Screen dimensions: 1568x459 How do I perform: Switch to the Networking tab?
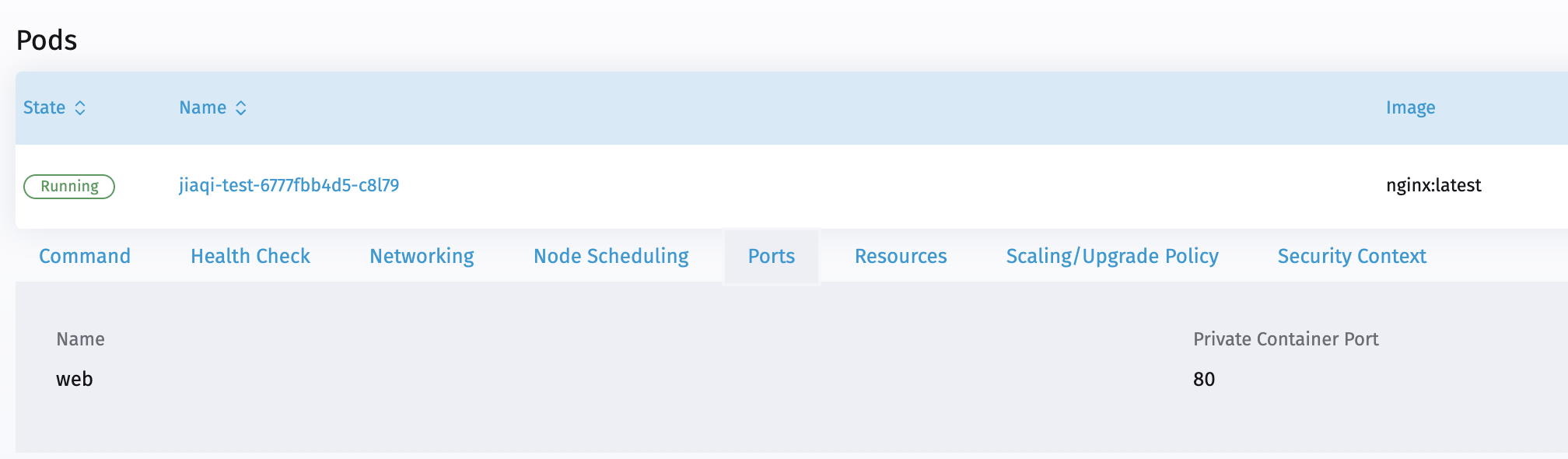pyautogui.click(x=421, y=256)
